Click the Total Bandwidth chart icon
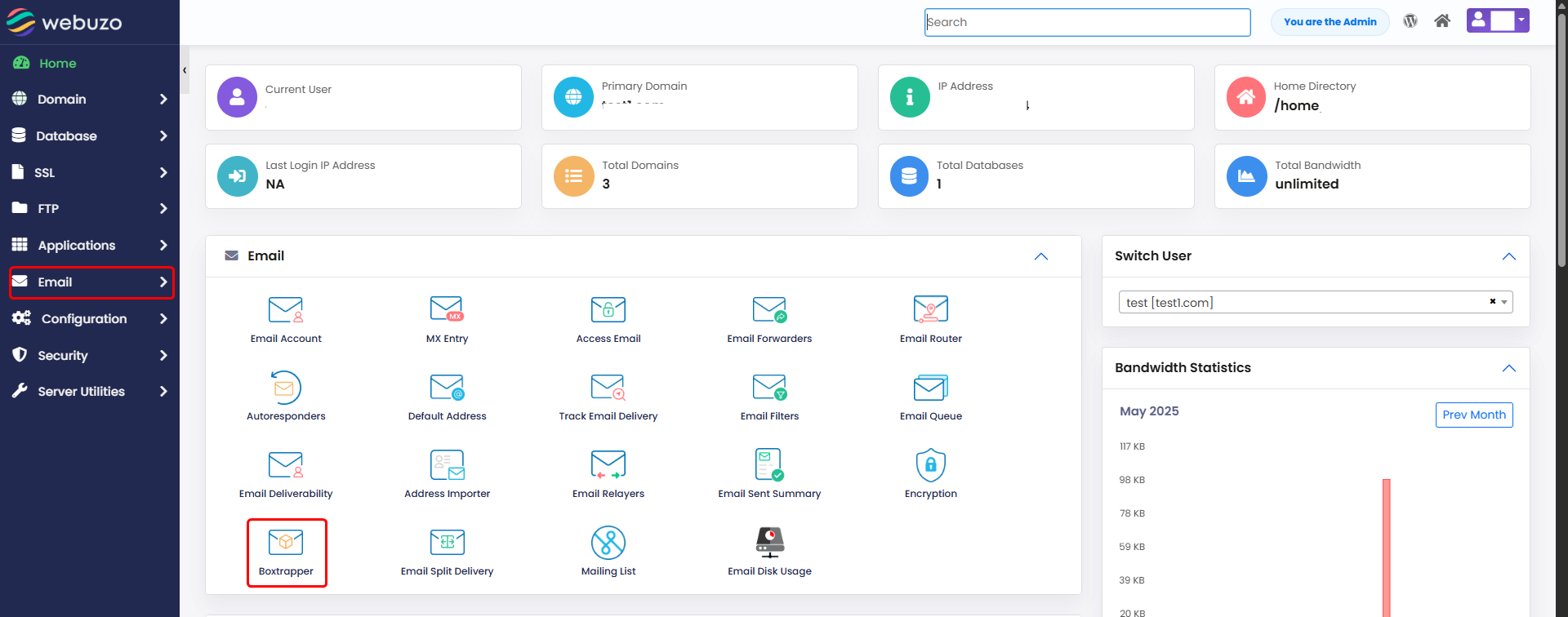Viewport: 1568px width, 617px height. coord(1246,176)
